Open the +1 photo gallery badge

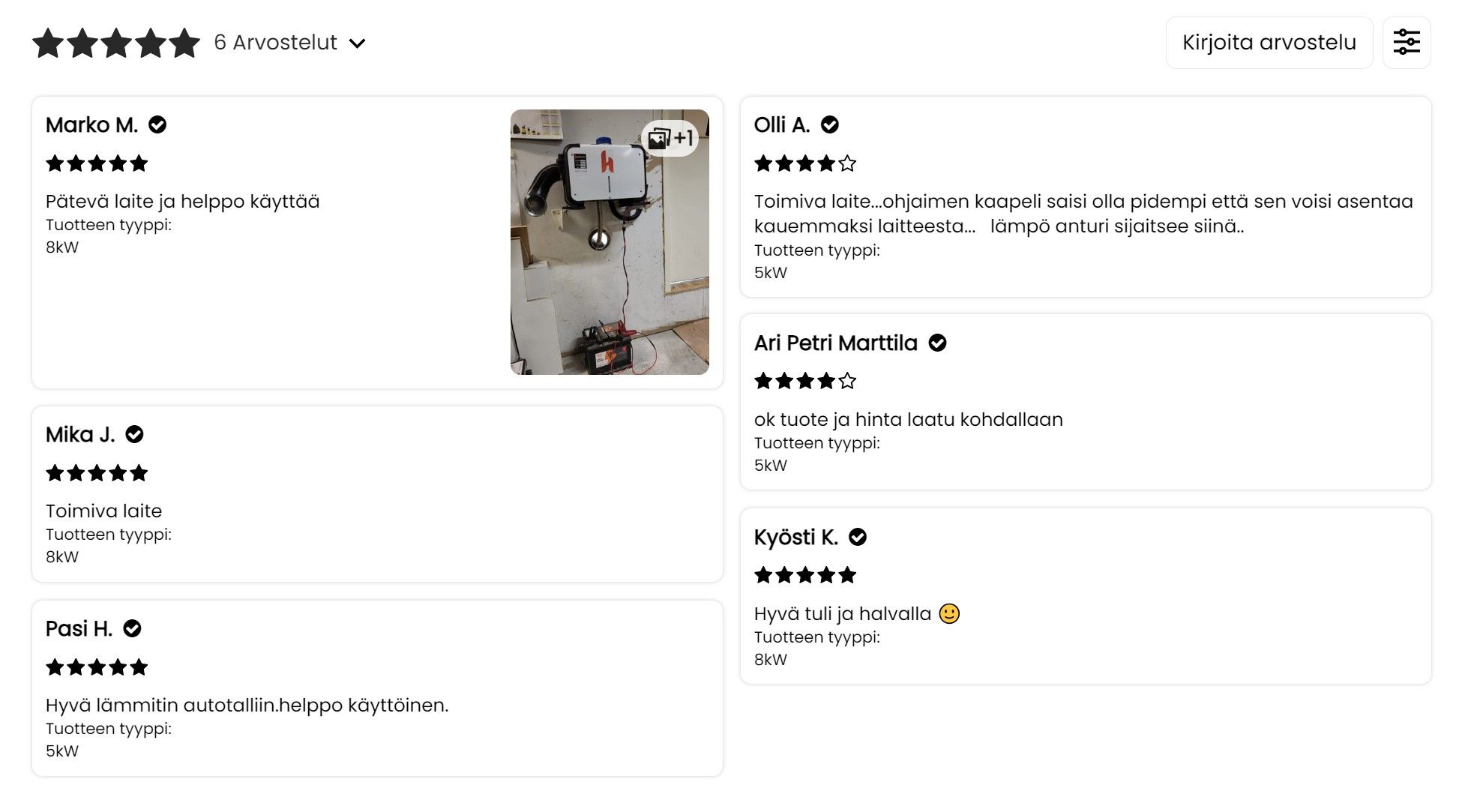click(x=670, y=138)
